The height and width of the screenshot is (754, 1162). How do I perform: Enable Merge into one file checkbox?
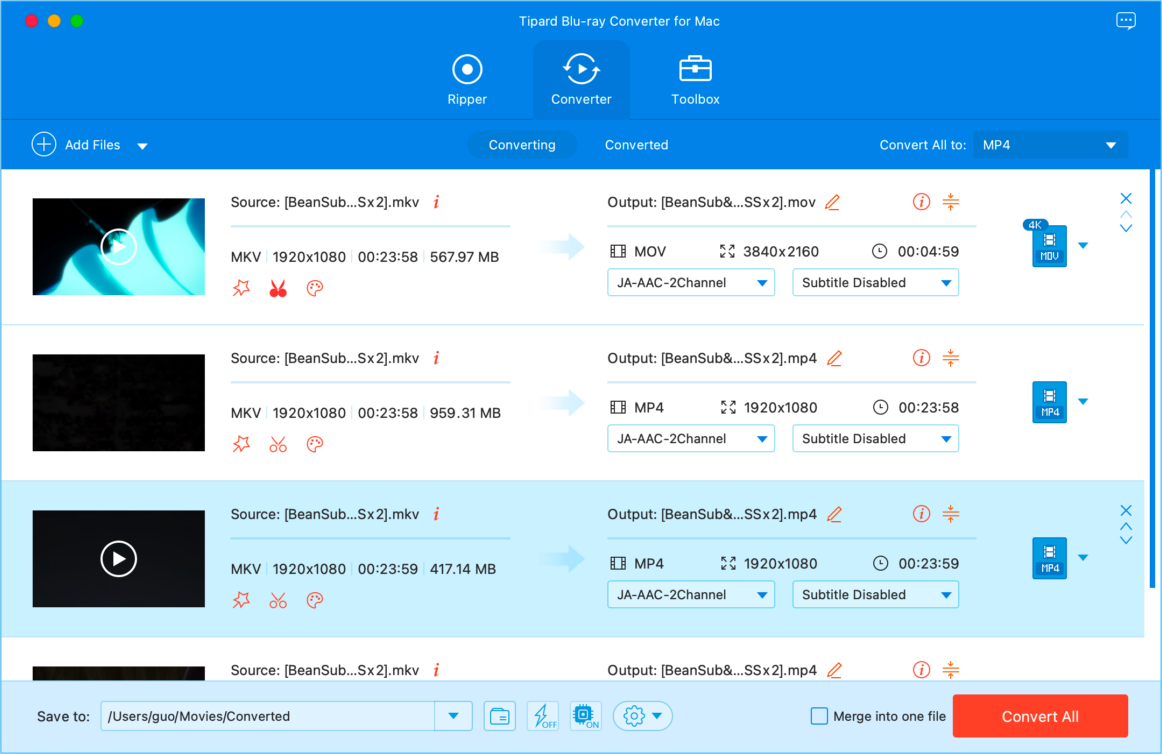tap(819, 716)
